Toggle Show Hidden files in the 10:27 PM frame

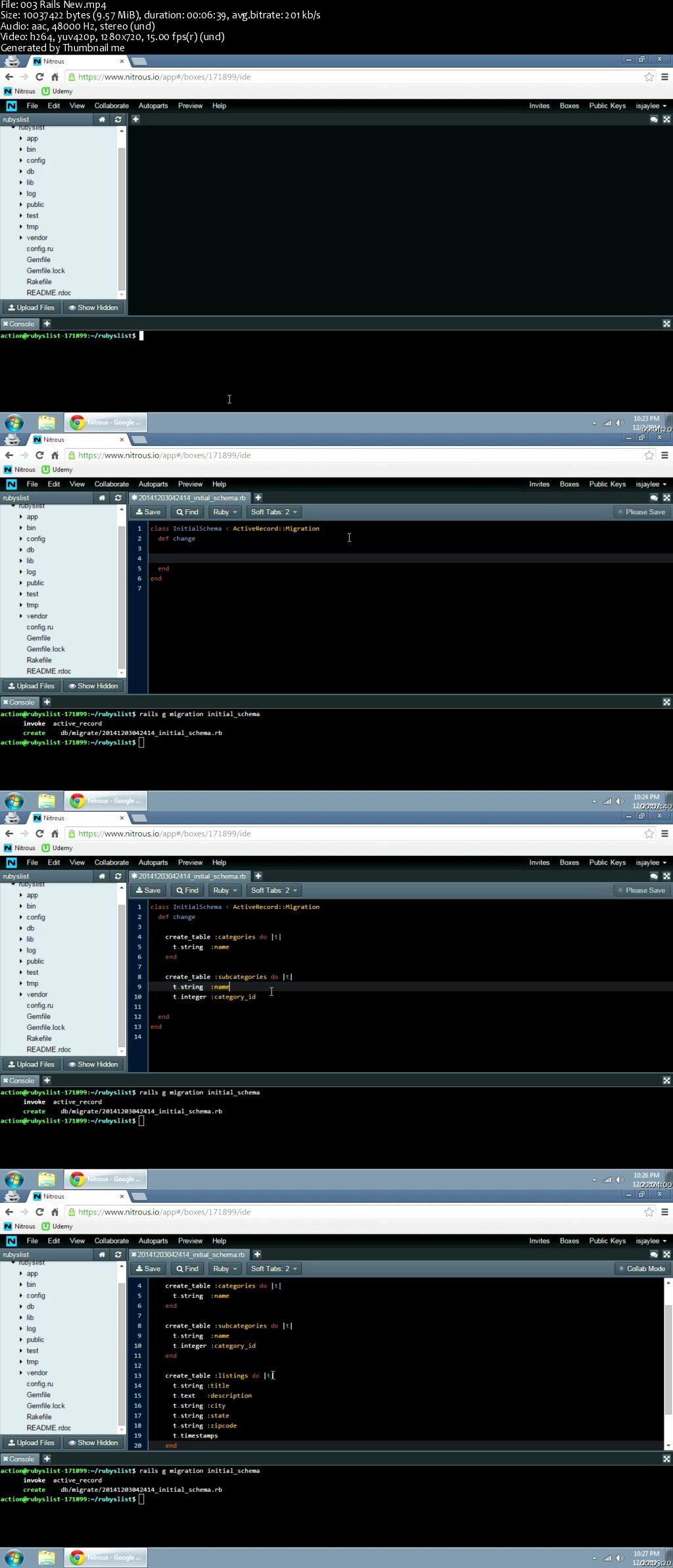93,1443
